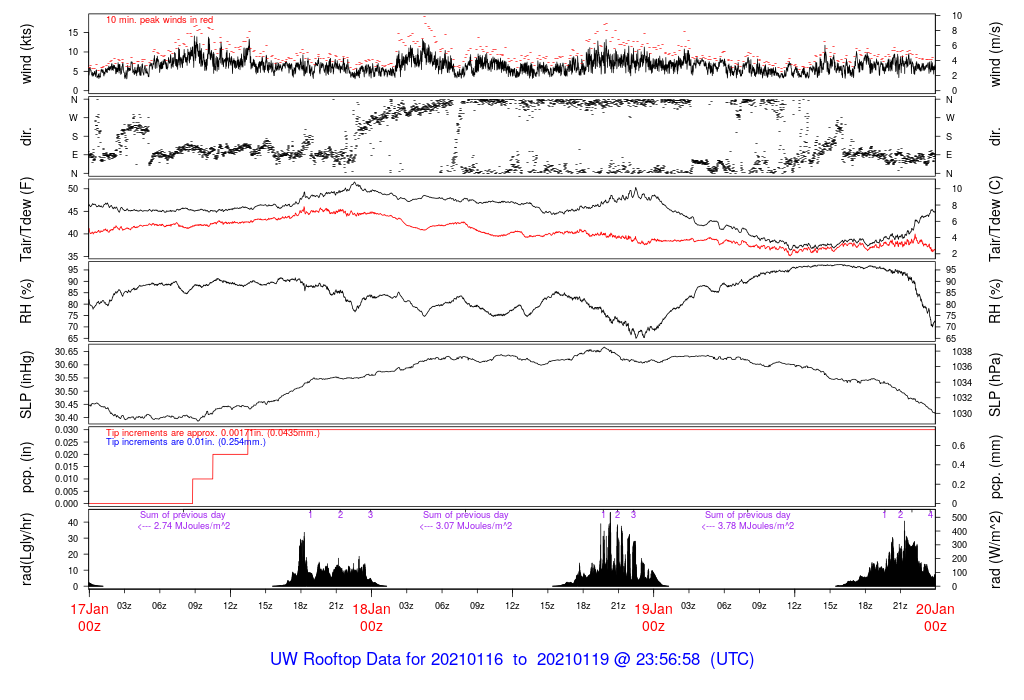Click the '100' radiation tick value
1024x700 pixels.
pyautogui.click(x=959, y=573)
